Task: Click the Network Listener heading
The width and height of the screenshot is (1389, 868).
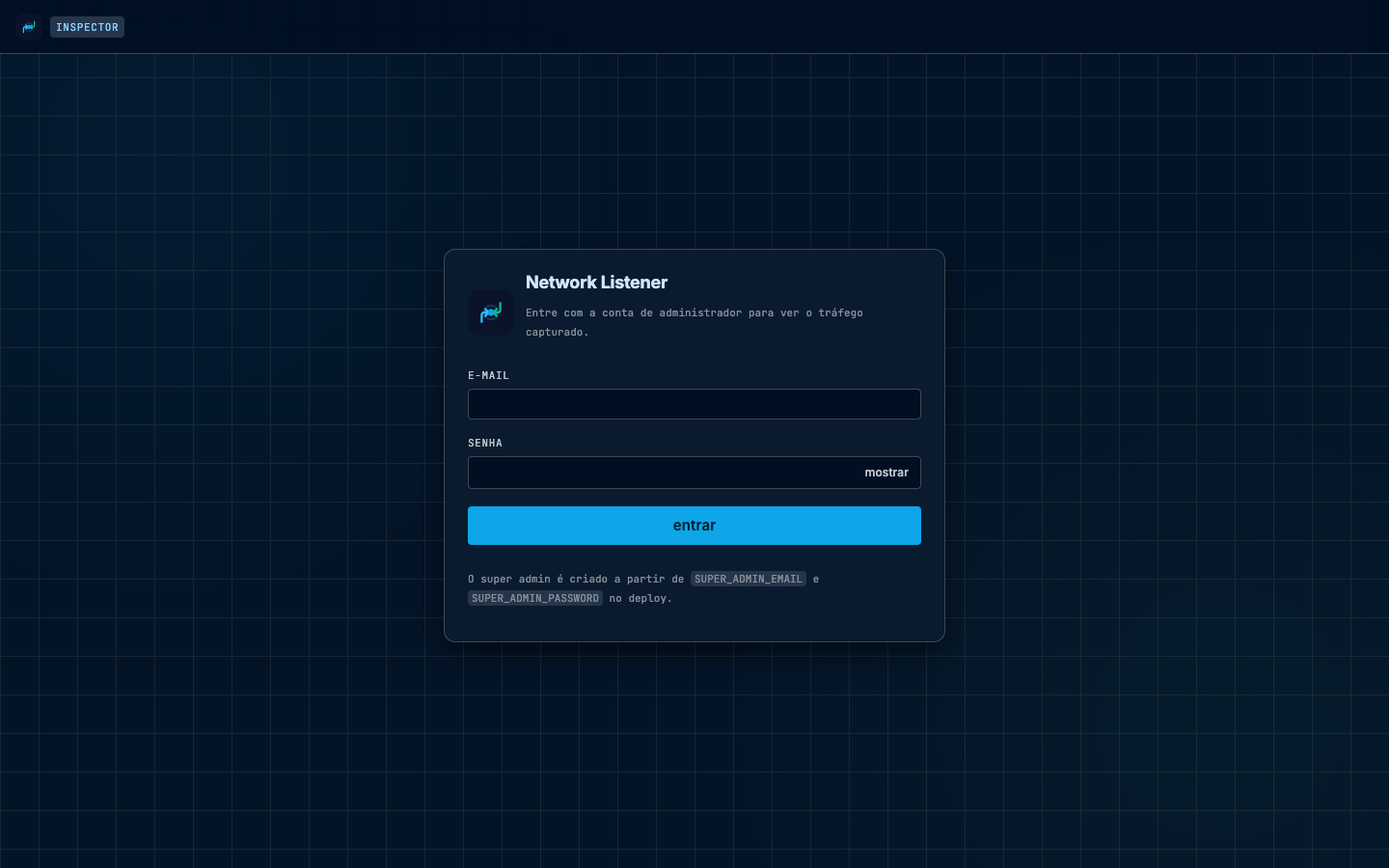Action: [x=596, y=283]
